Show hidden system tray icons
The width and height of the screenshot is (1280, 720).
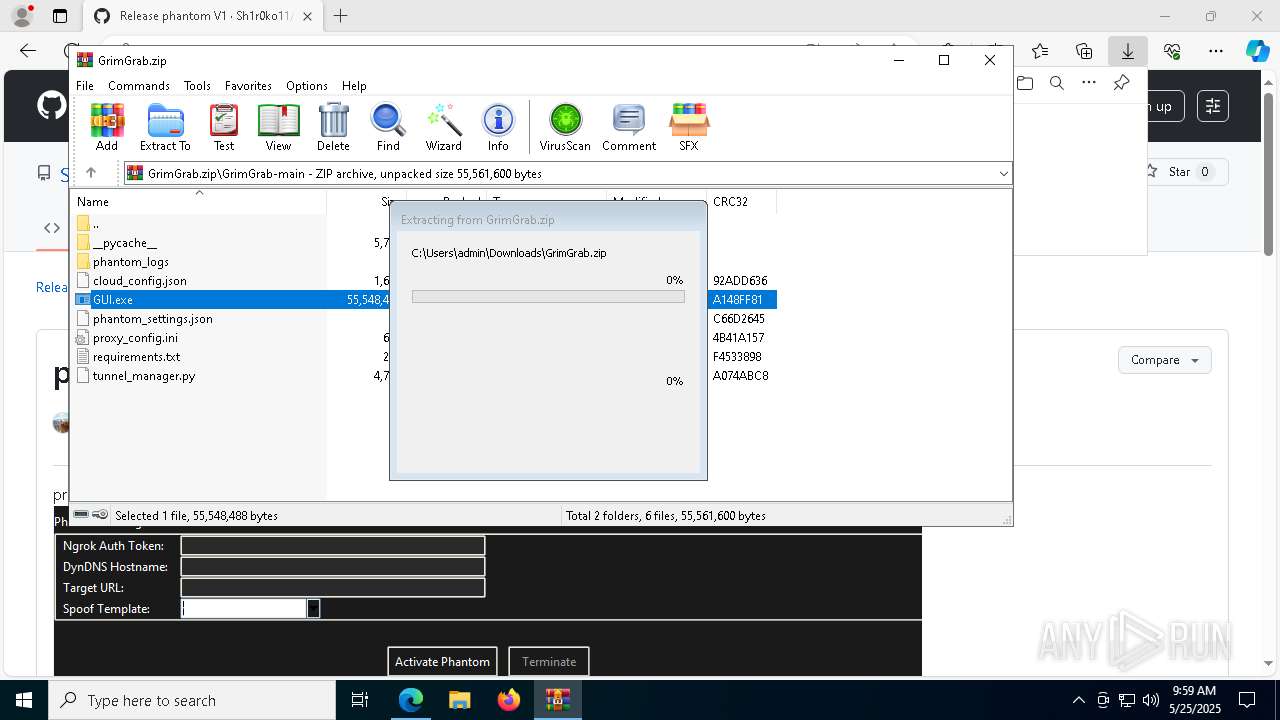(x=1078, y=700)
